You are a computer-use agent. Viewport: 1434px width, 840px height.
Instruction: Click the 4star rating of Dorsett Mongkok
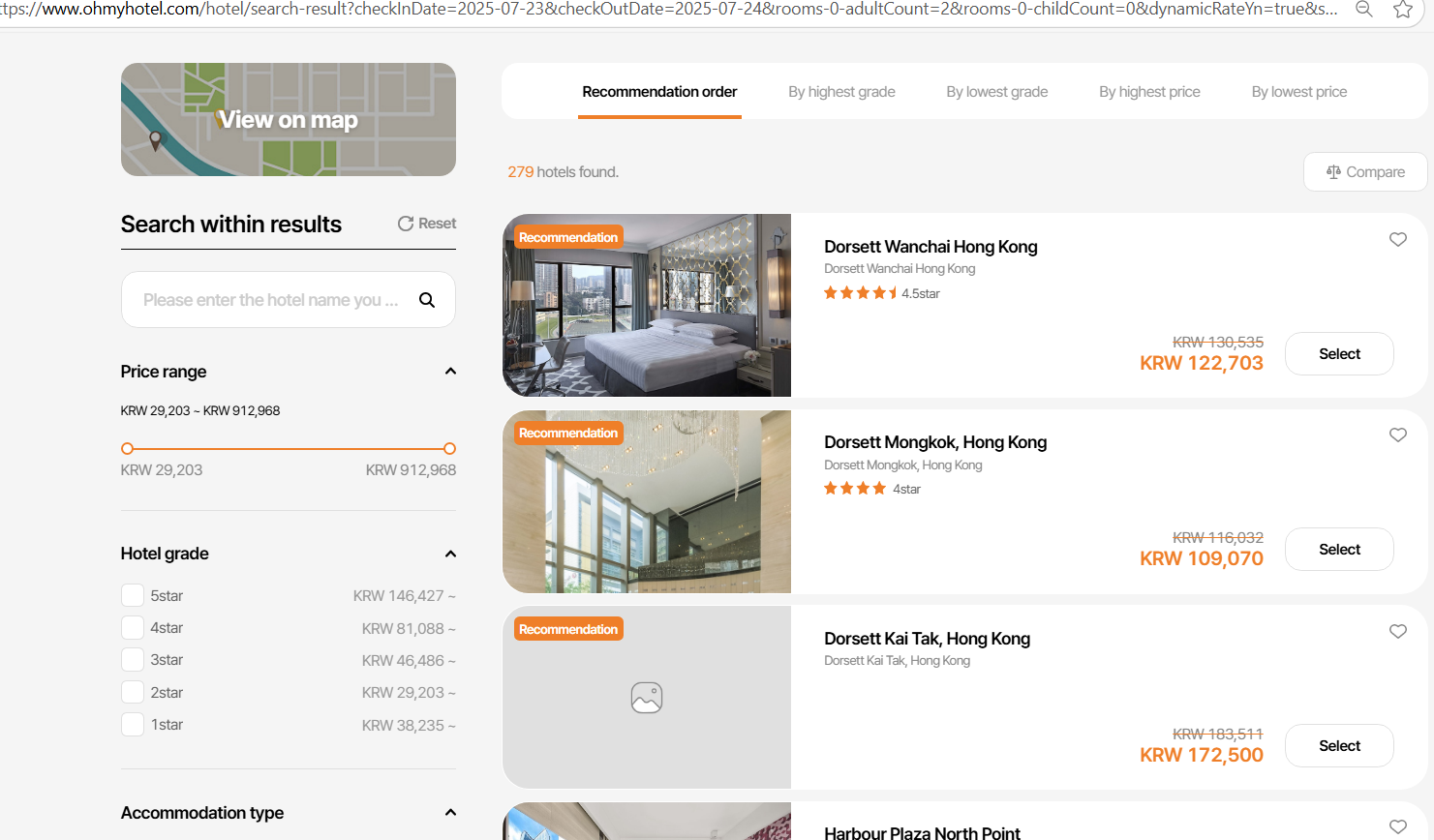(x=872, y=489)
